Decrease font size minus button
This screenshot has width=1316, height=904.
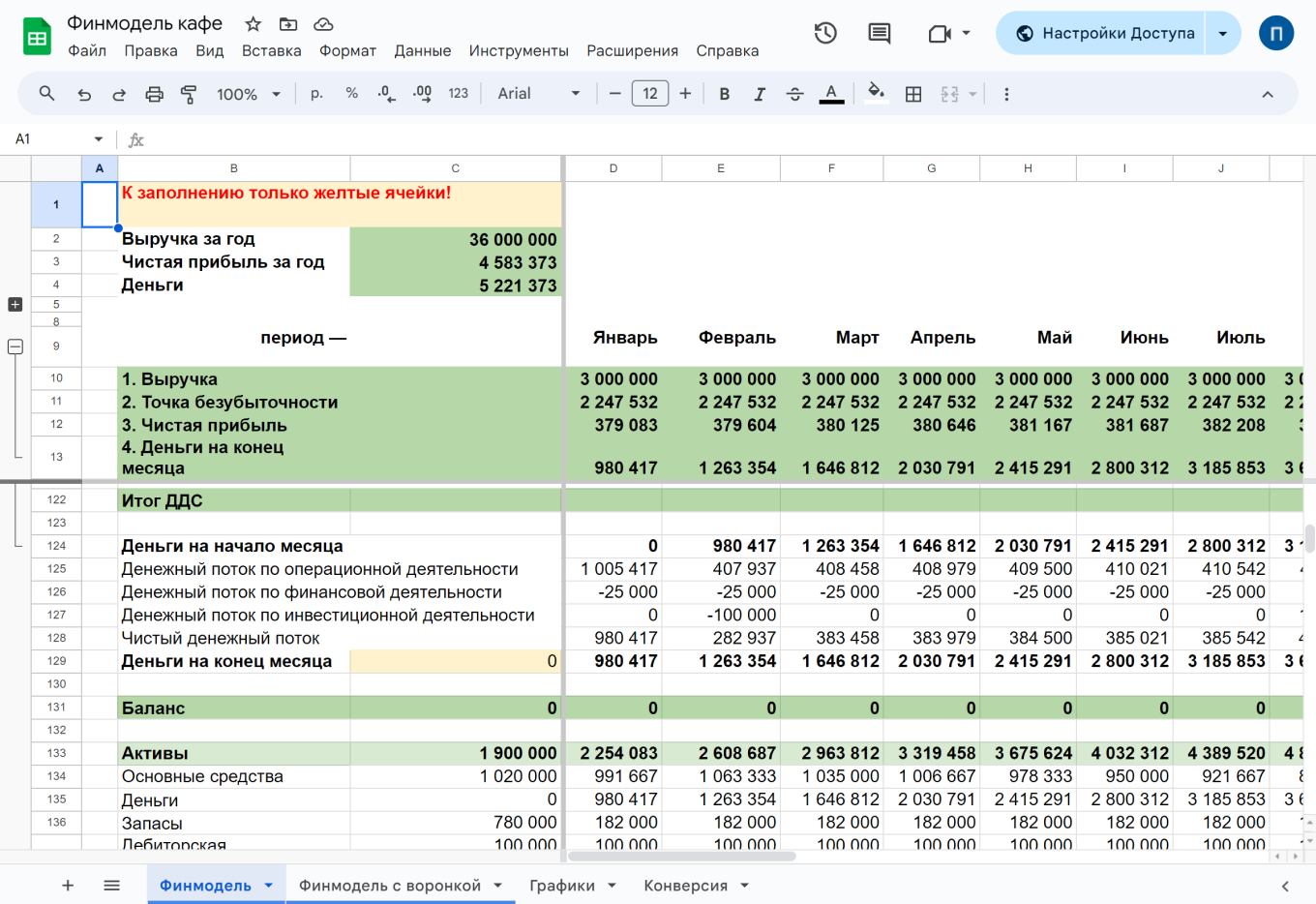pyautogui.click(x=614, y=94)
